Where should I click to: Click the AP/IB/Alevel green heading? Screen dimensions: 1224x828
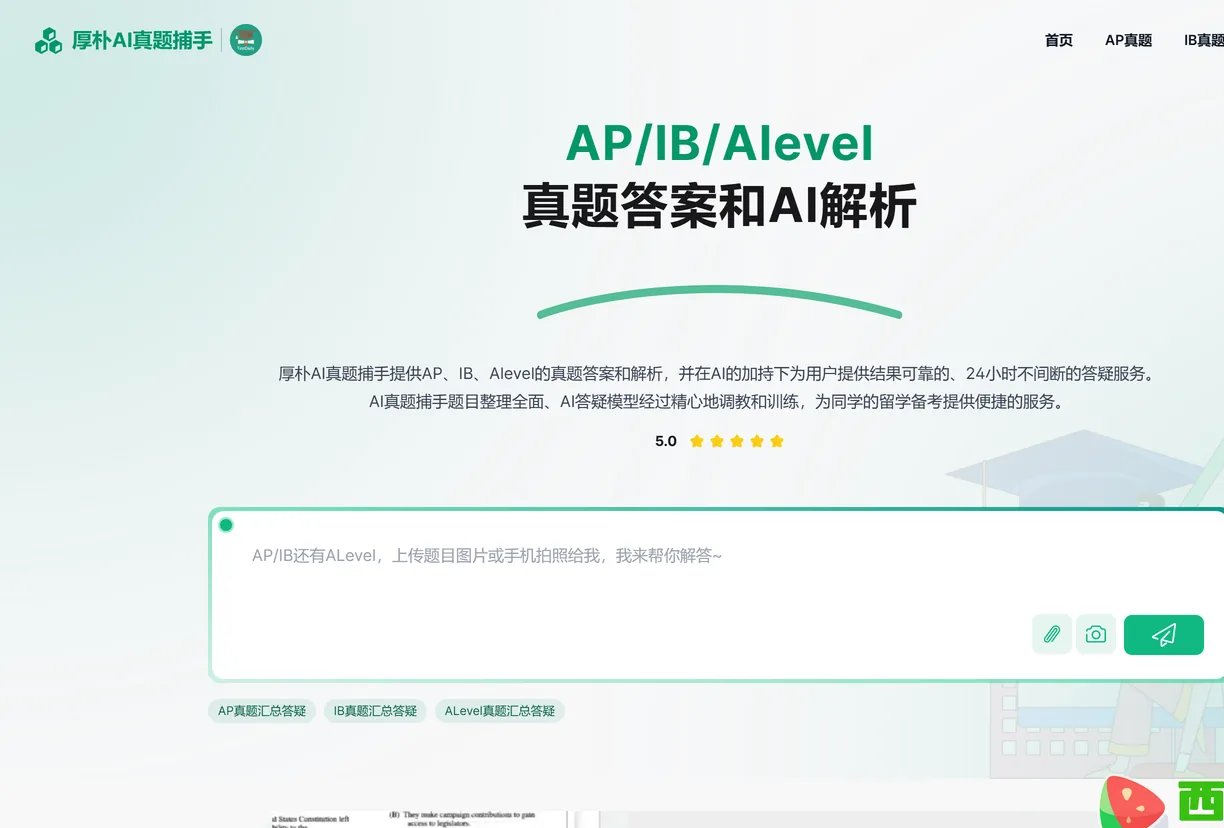[x=720, y=144]
